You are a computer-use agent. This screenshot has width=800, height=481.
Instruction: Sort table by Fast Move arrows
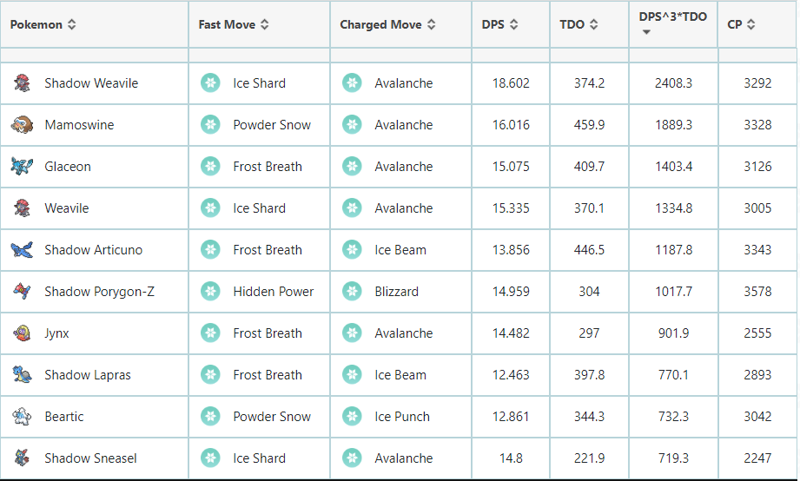pyautogui.click(x=264, y=24)
